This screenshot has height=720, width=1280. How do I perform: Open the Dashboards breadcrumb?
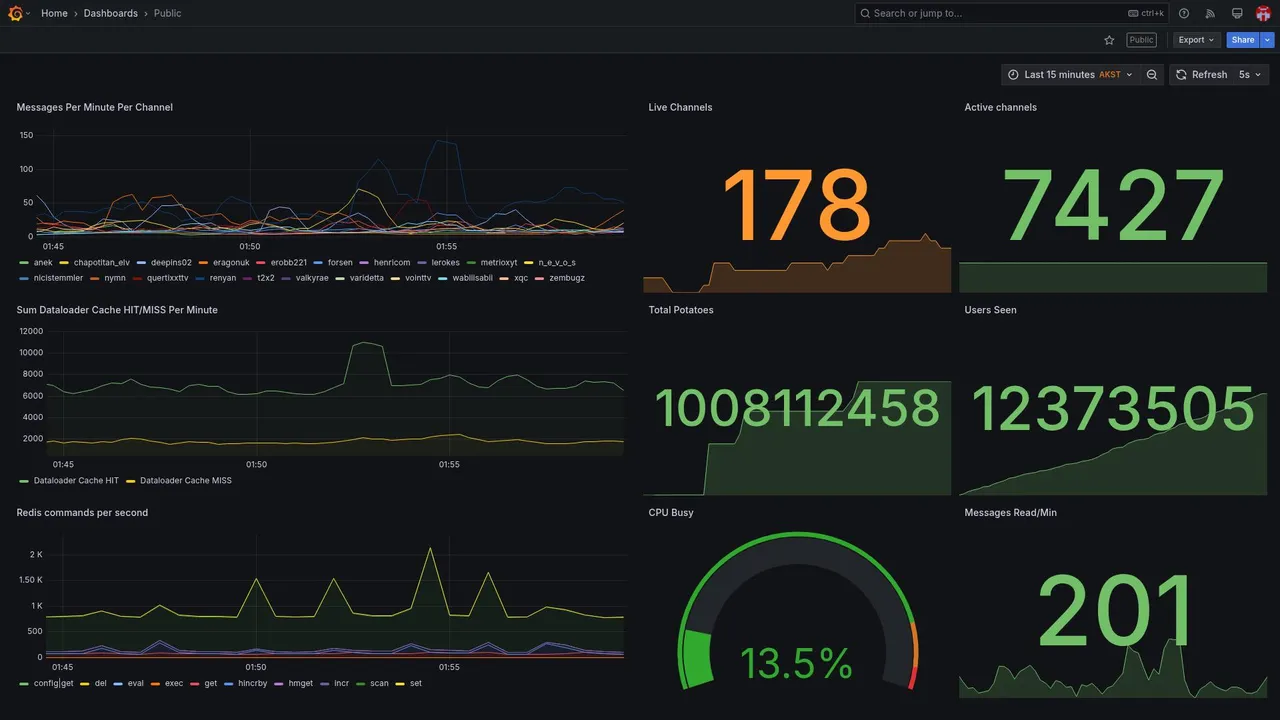[111, 13]
